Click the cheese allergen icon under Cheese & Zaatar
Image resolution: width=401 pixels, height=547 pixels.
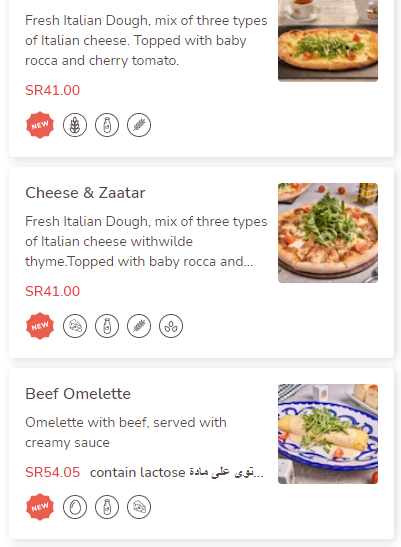[75, 326]
